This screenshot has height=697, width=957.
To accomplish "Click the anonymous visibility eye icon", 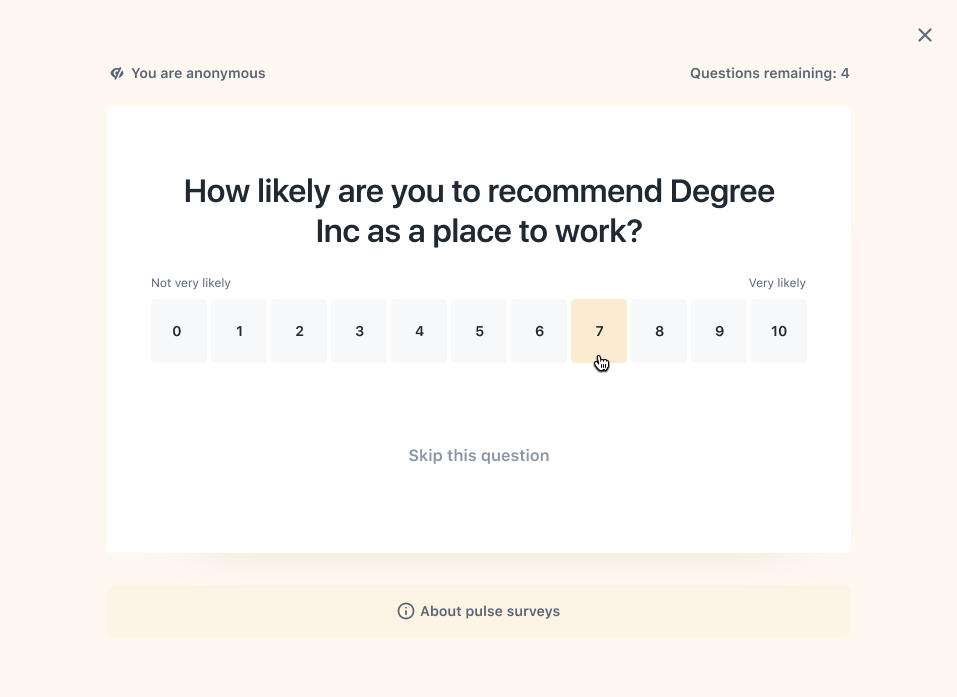I will [x=117, y=72].
